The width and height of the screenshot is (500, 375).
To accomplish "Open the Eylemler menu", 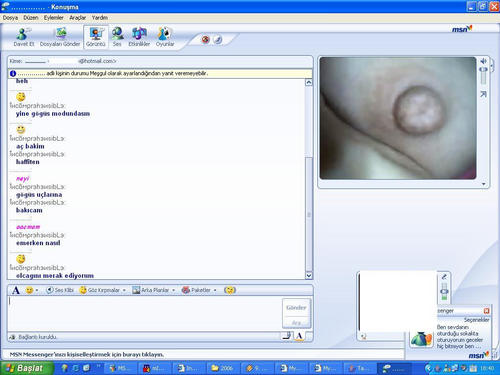I will (53, 18).
